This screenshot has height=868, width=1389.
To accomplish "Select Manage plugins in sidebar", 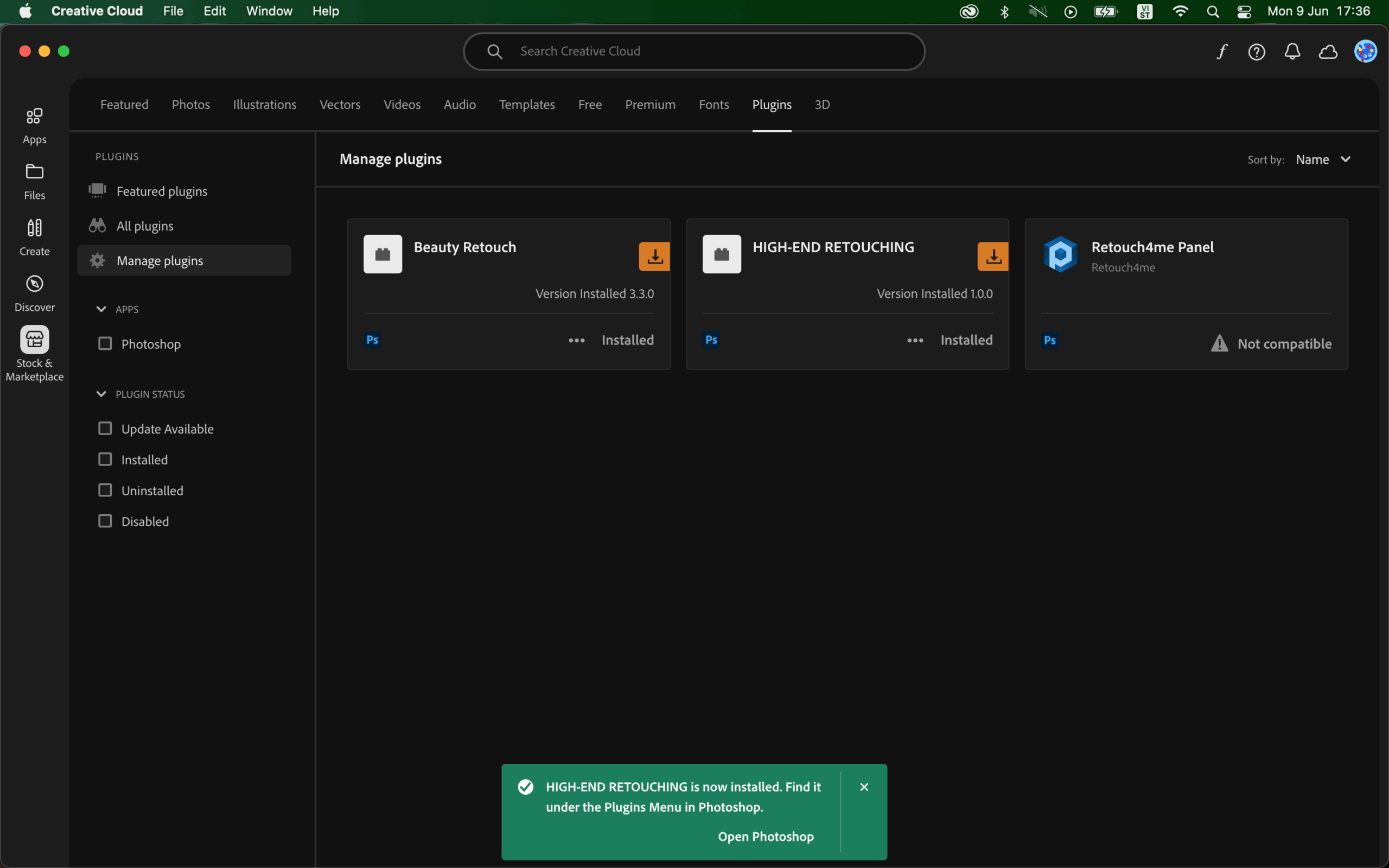I will pos(184,260).
